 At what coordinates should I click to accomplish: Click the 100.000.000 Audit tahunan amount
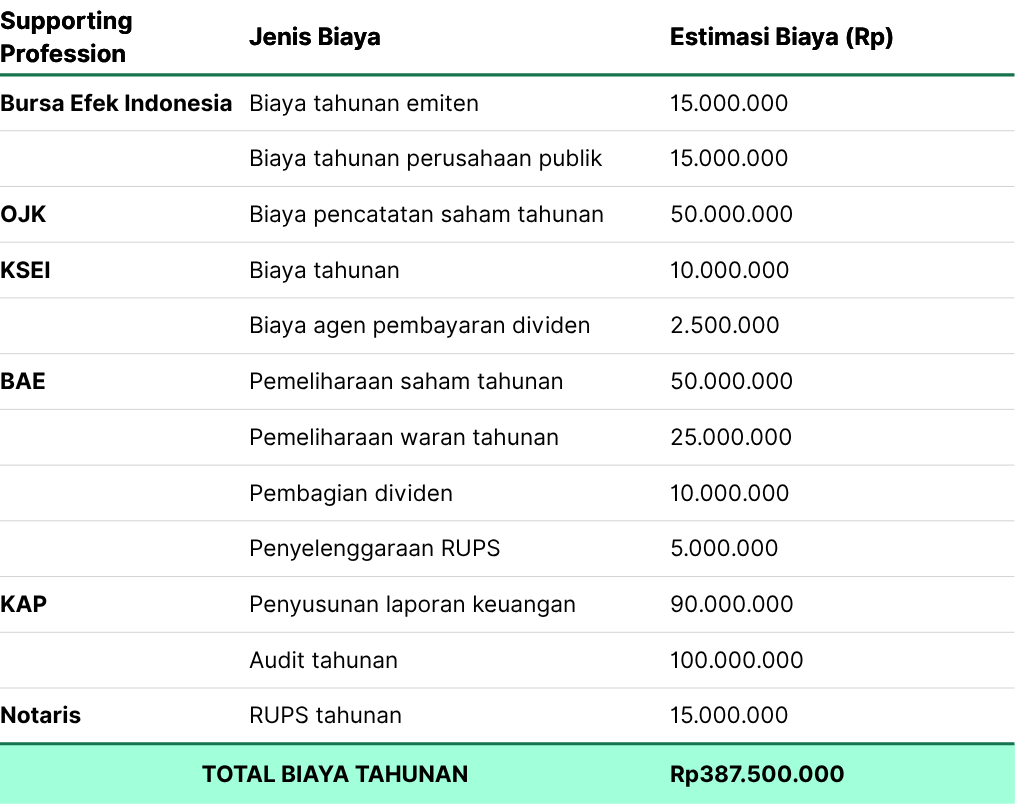point(737,660)
